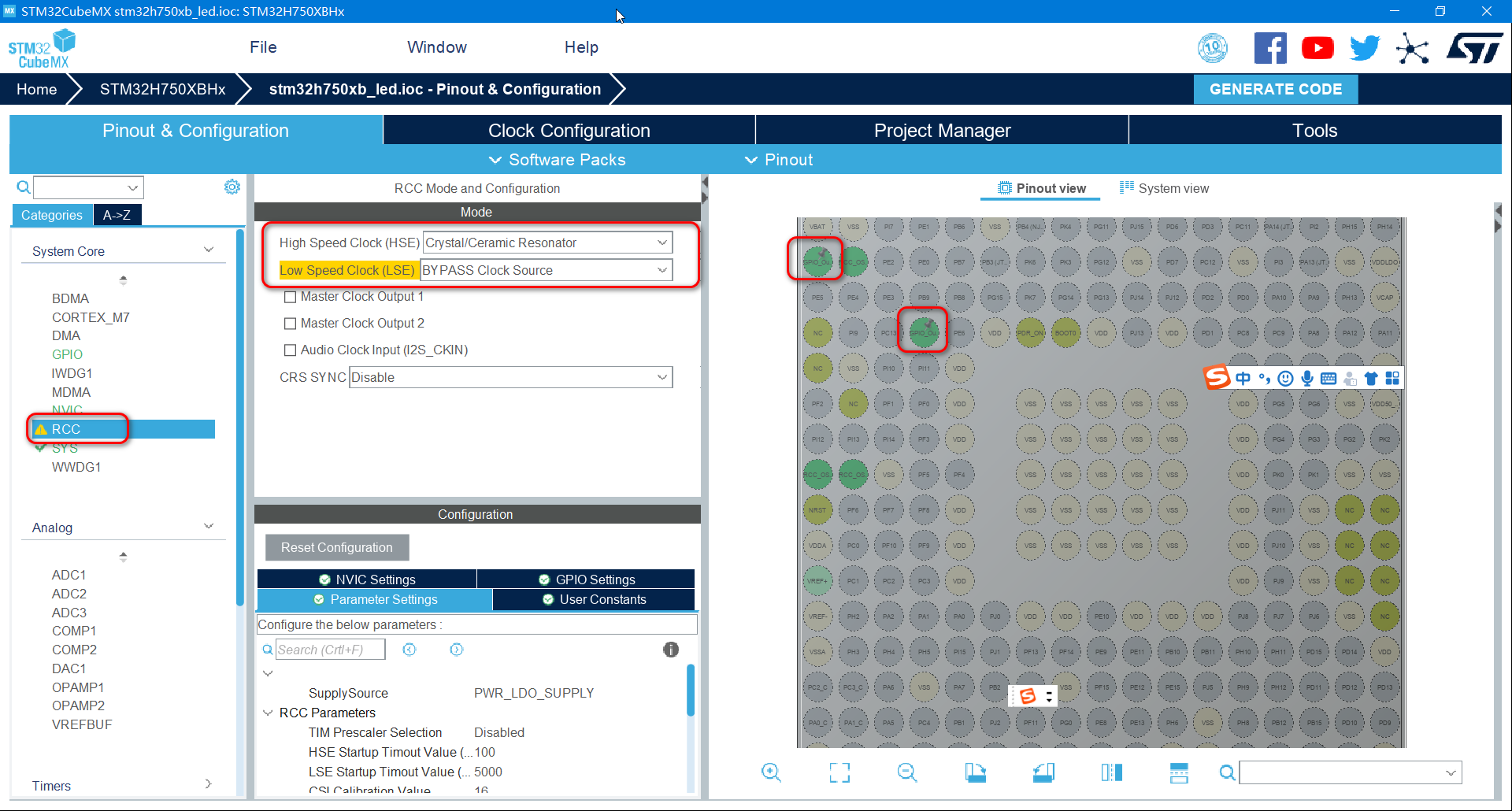The width and height of the screenshot is (1512, 811).
Task: Open the pin search combo box under pinout
Action: [1451, 773]
